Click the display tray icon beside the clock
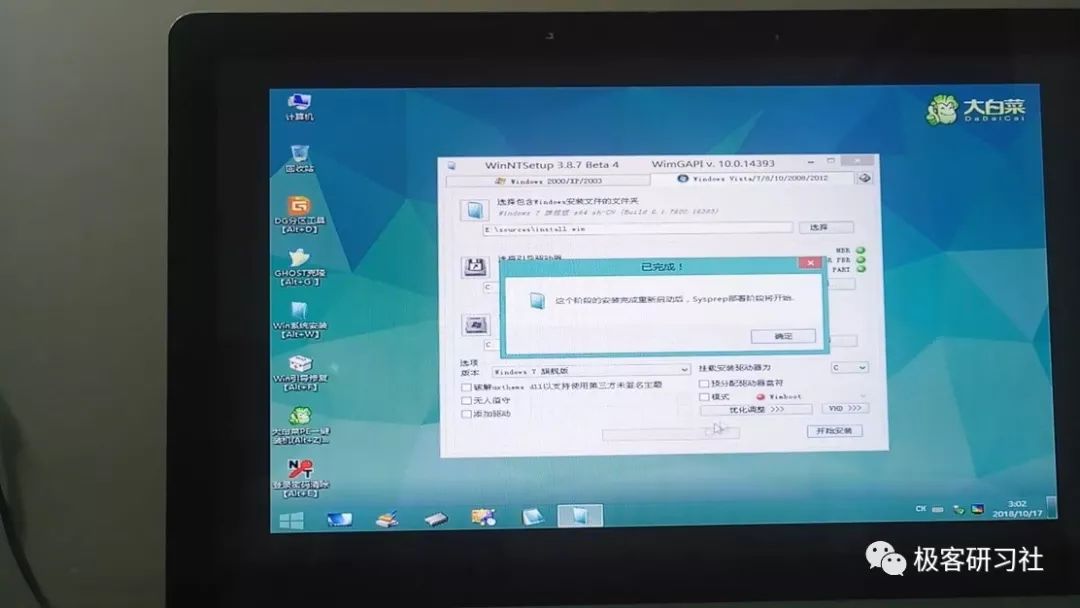Image resolution: width=1080 pixels, height=608 pixels. tap(977, 510)
